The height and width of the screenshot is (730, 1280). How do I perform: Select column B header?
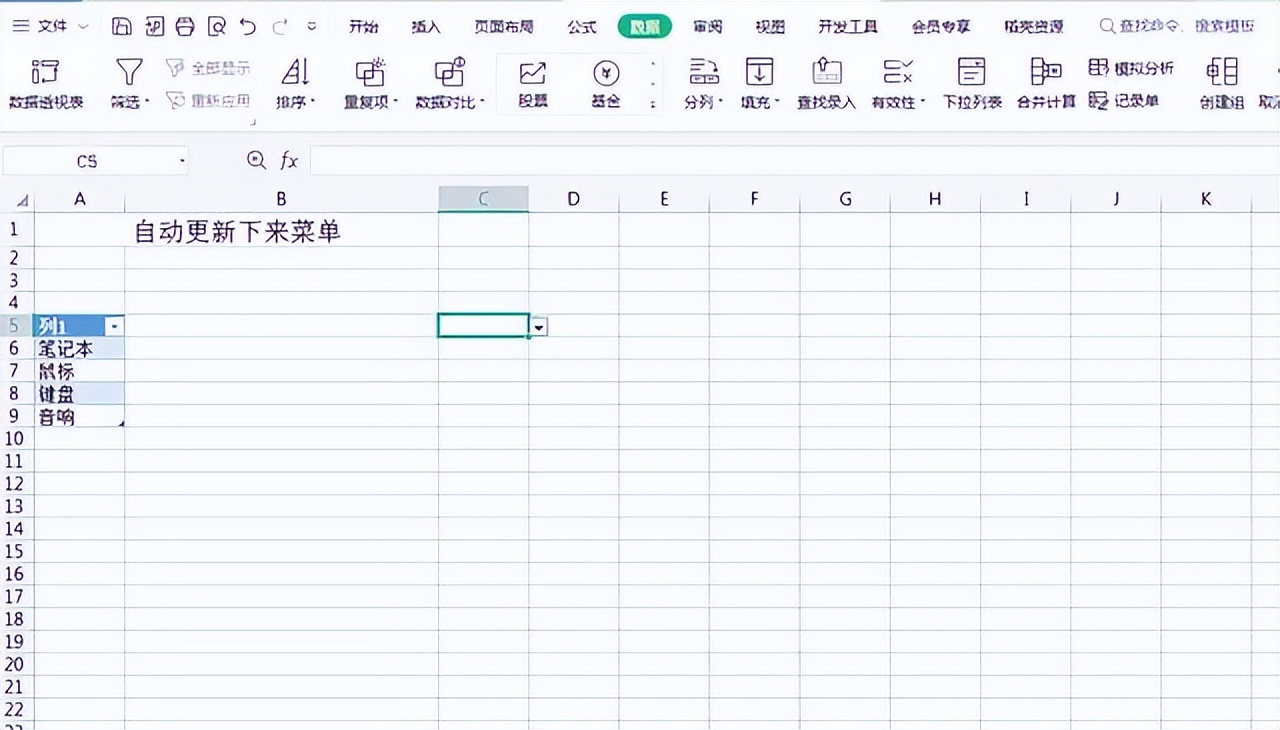point(281,199)
